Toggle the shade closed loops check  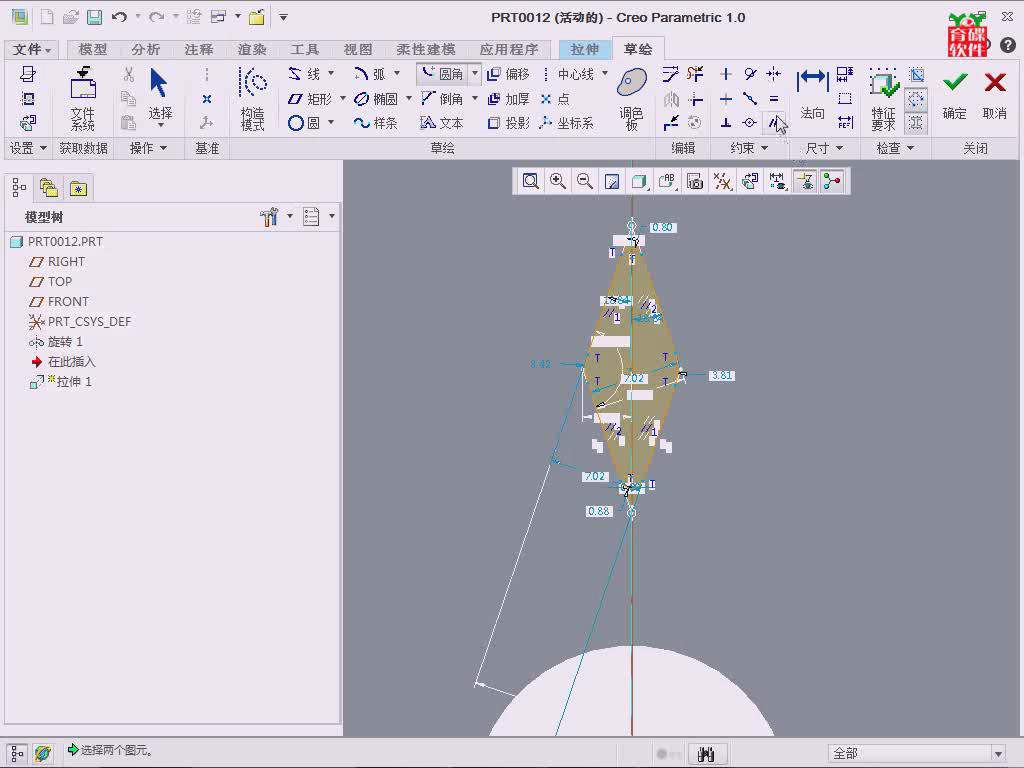[916, 74]
